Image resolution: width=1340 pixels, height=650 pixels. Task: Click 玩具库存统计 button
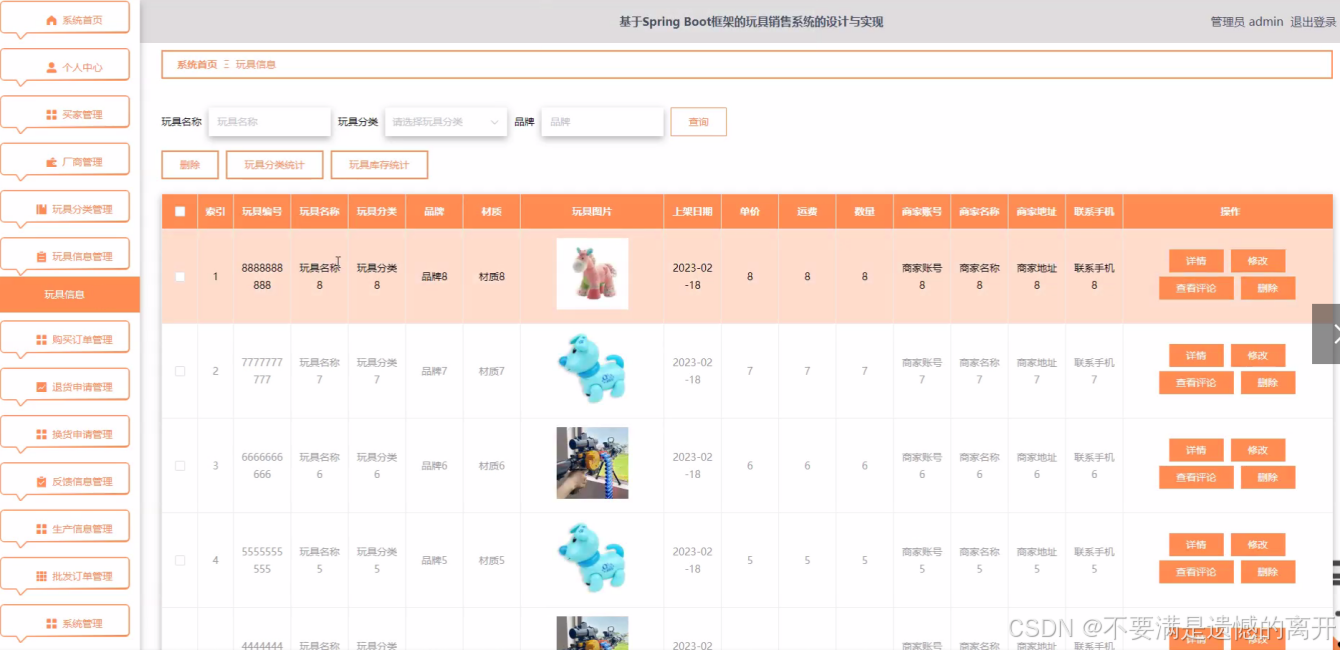coord(379,165)
